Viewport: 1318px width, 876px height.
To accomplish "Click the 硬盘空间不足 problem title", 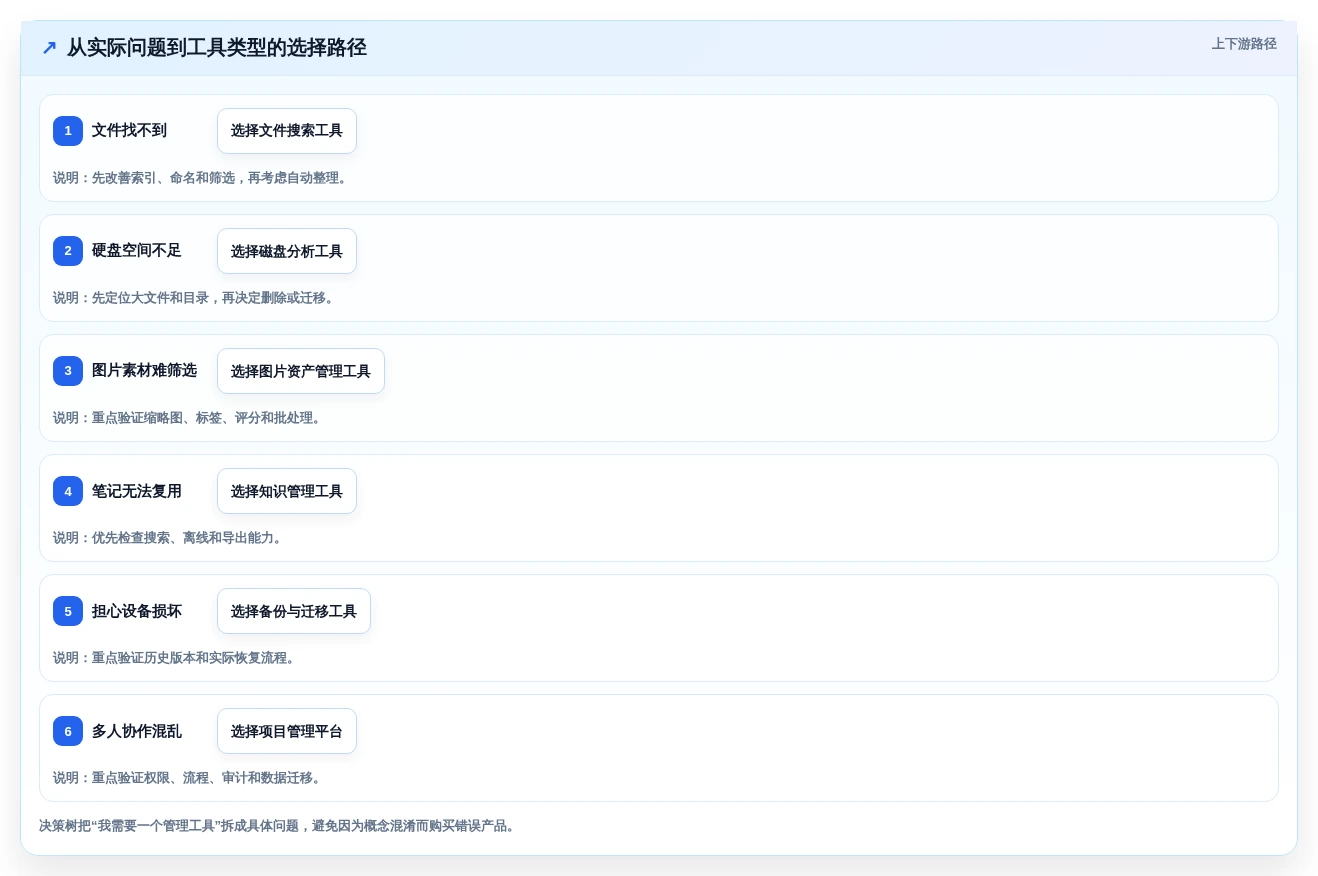I will tap(137, 251).
